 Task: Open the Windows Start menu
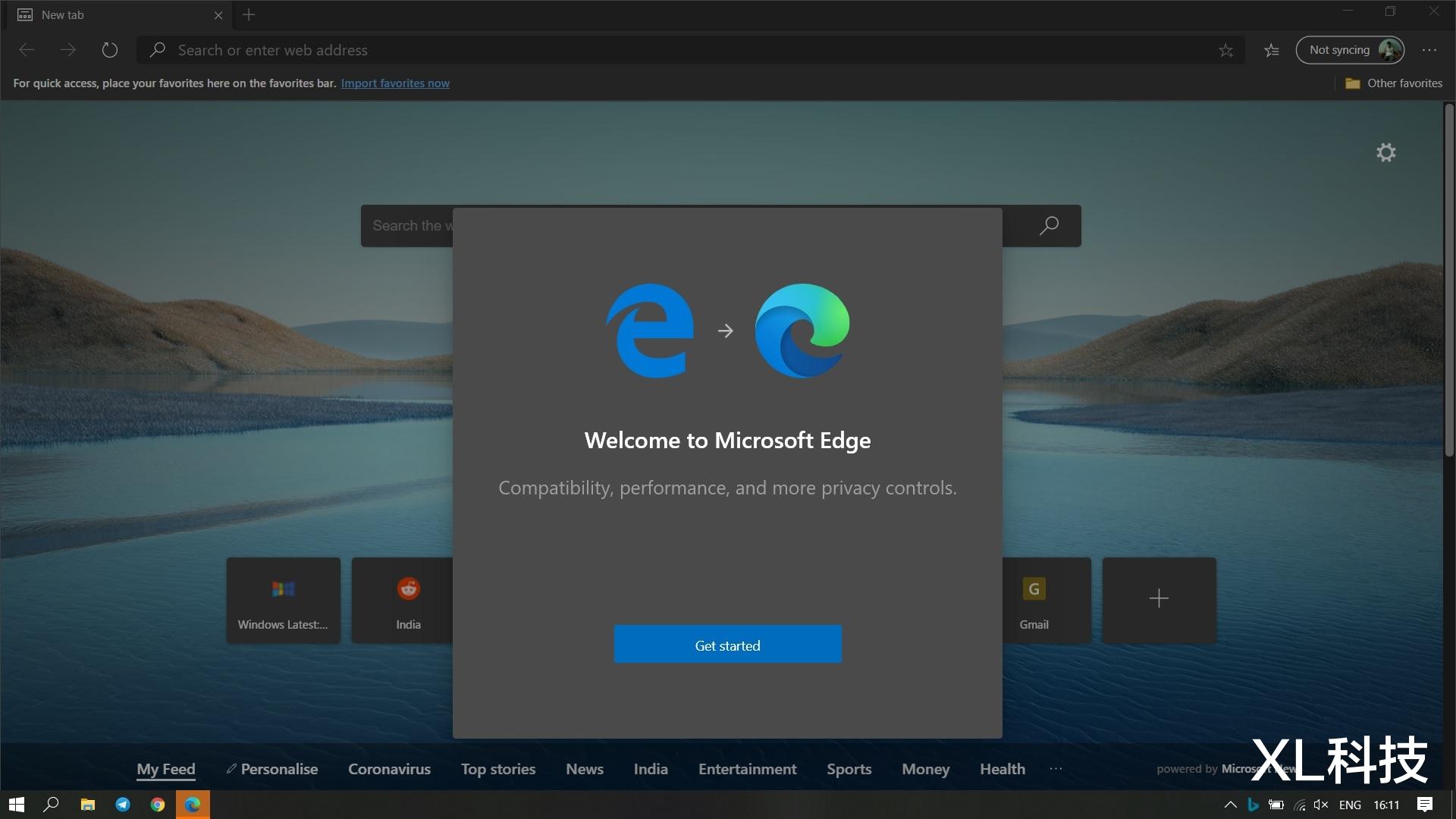[x=17, y=805]
